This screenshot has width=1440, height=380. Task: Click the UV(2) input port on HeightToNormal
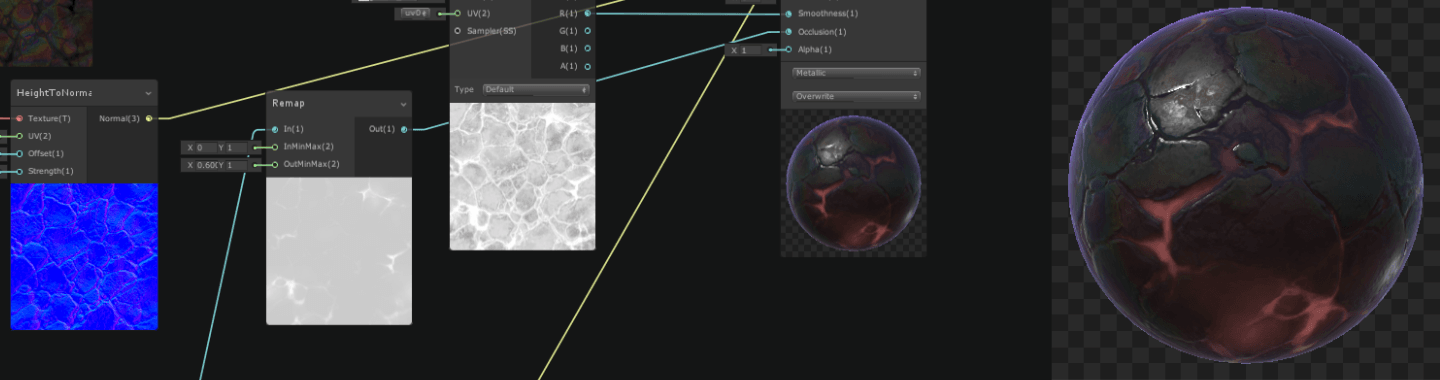[19, 136]
